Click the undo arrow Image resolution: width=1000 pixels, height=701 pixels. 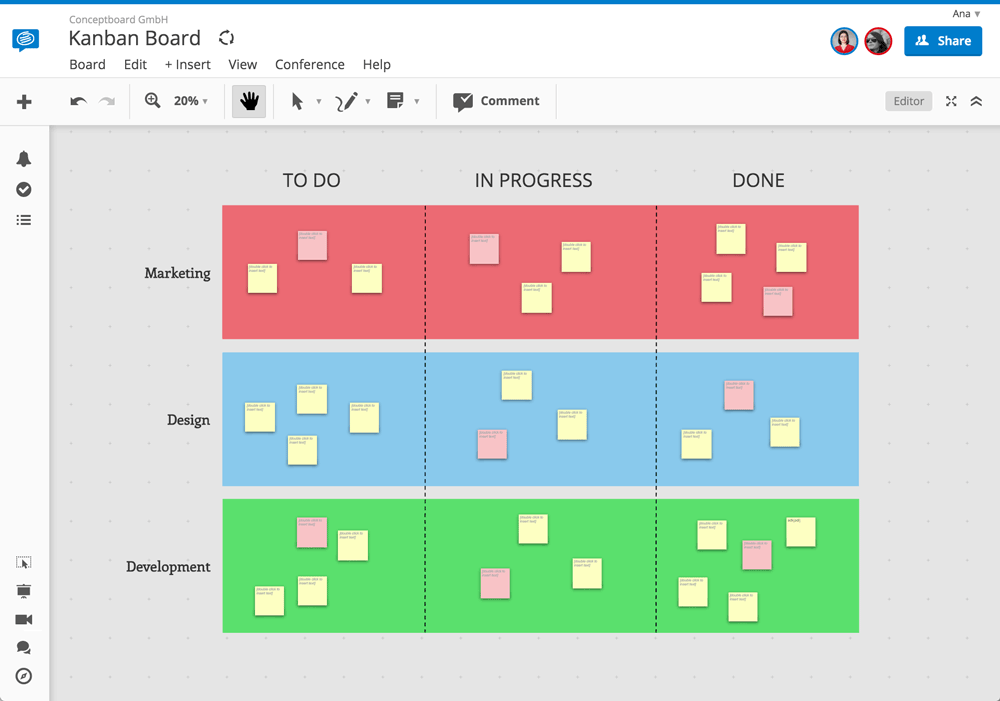[78, 101]
